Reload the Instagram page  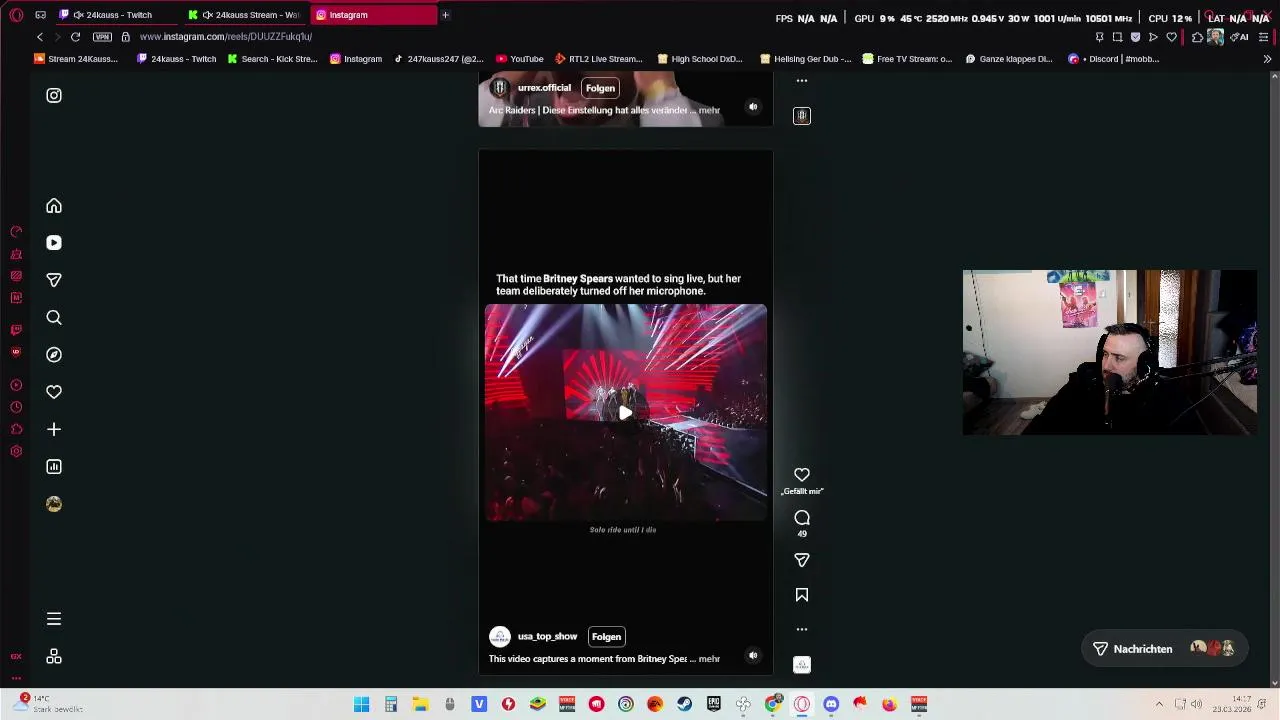pos(75,37)
